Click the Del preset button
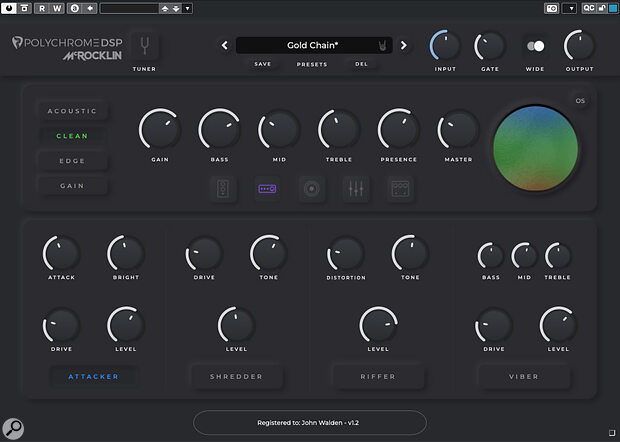This screenshot has width=620, height=442. 361,64
